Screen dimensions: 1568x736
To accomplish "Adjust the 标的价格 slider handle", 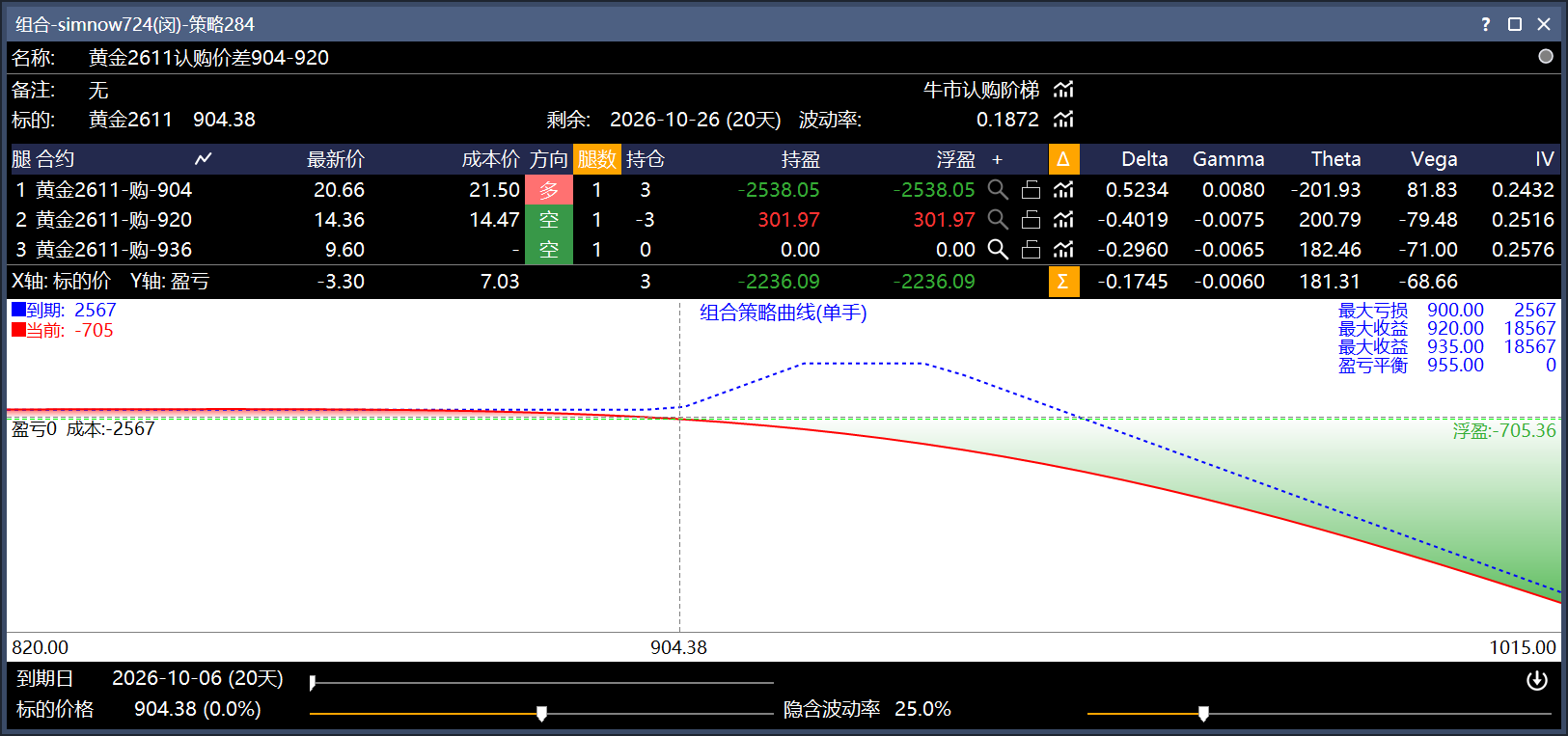I will [541, 713].
